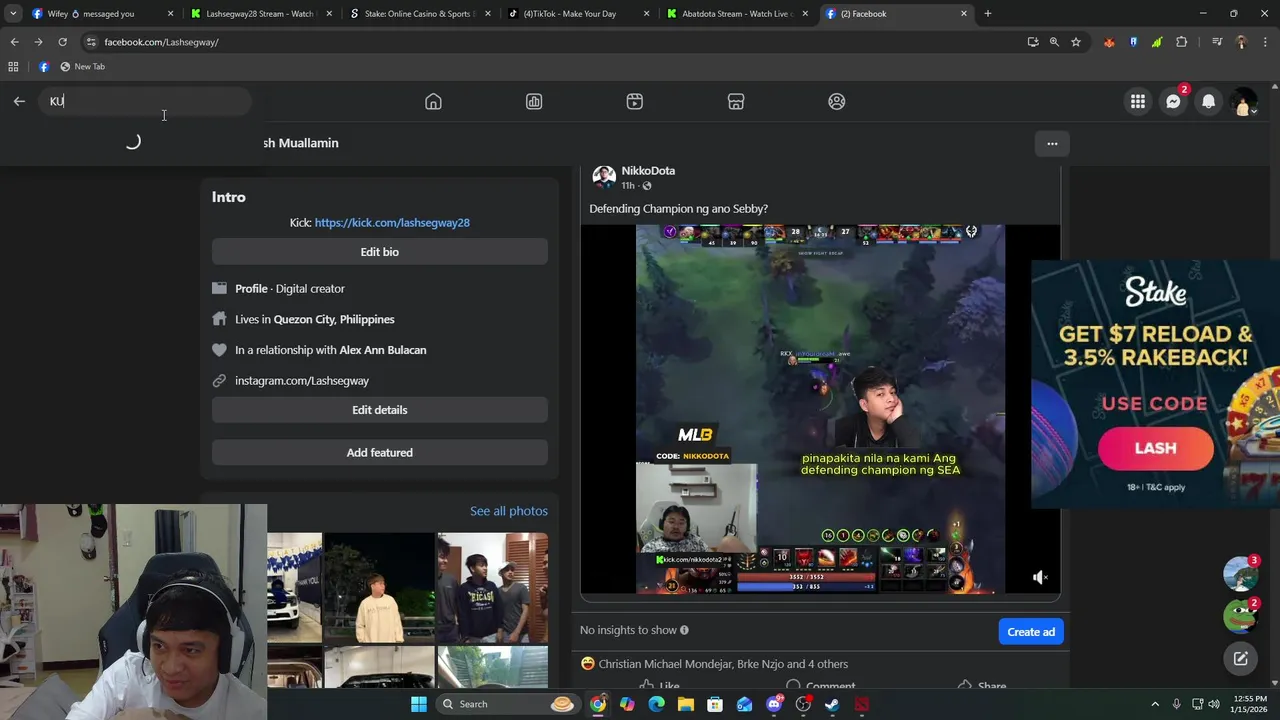The width and height of the screenshot is (1280, 720).
Task: Click the info icon beside No insights to show
Action: [x=684, y=630]
